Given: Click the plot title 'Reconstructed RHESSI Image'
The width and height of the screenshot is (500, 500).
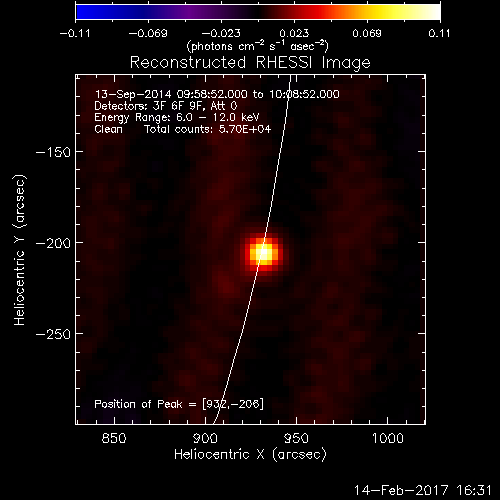Looking at the screenshot, I should 250,63.
